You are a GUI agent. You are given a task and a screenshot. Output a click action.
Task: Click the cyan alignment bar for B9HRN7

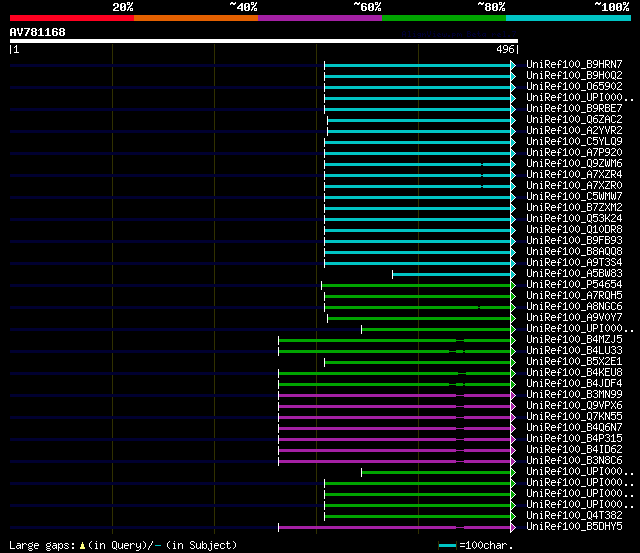coord(418,65)
